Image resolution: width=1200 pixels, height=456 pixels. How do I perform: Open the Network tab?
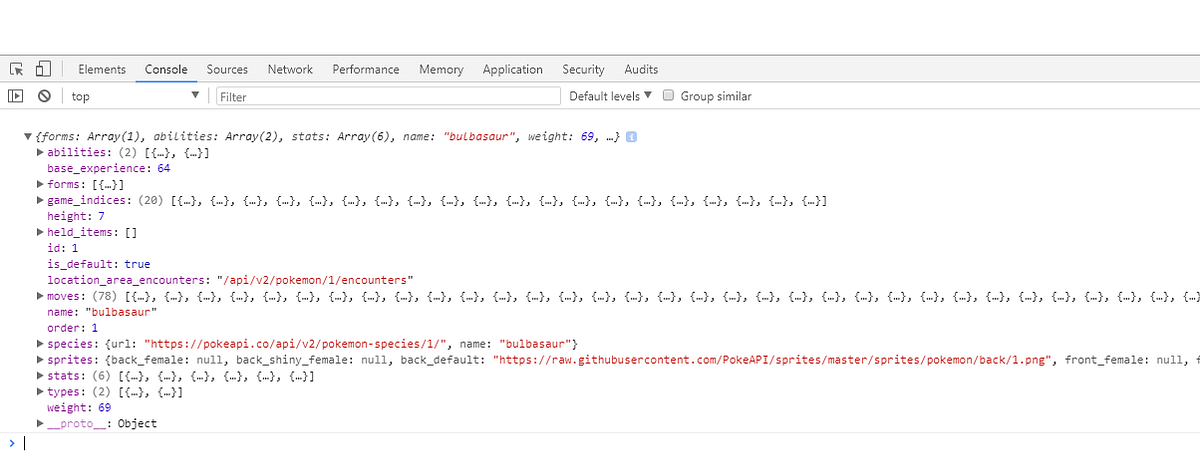click(x=290, y=69)
